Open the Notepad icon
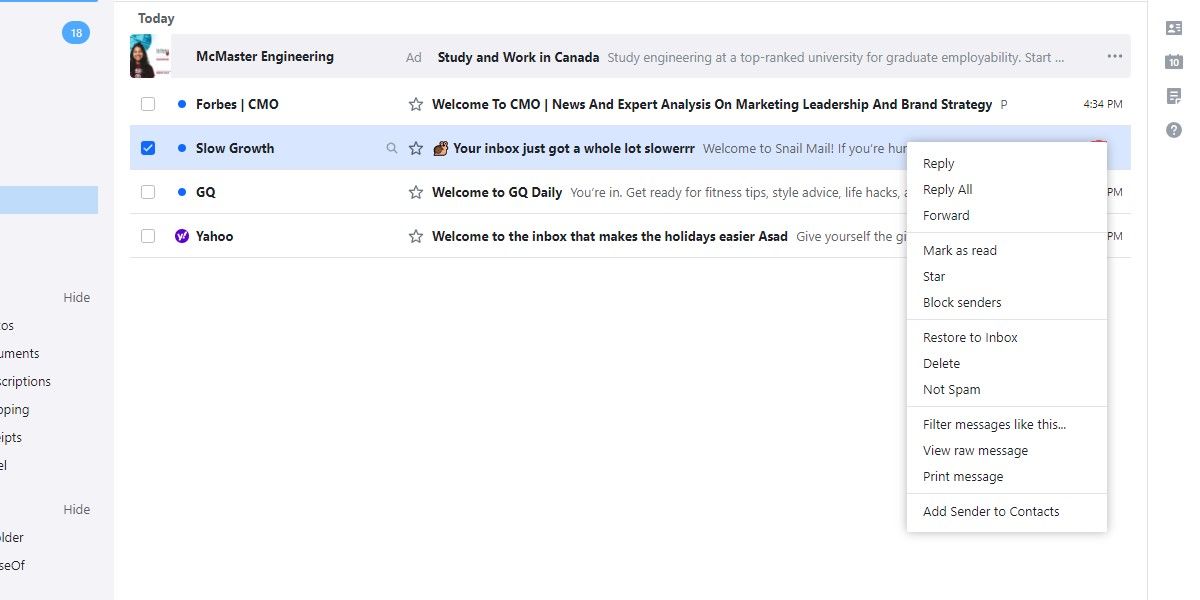 tap(1173, 95)
